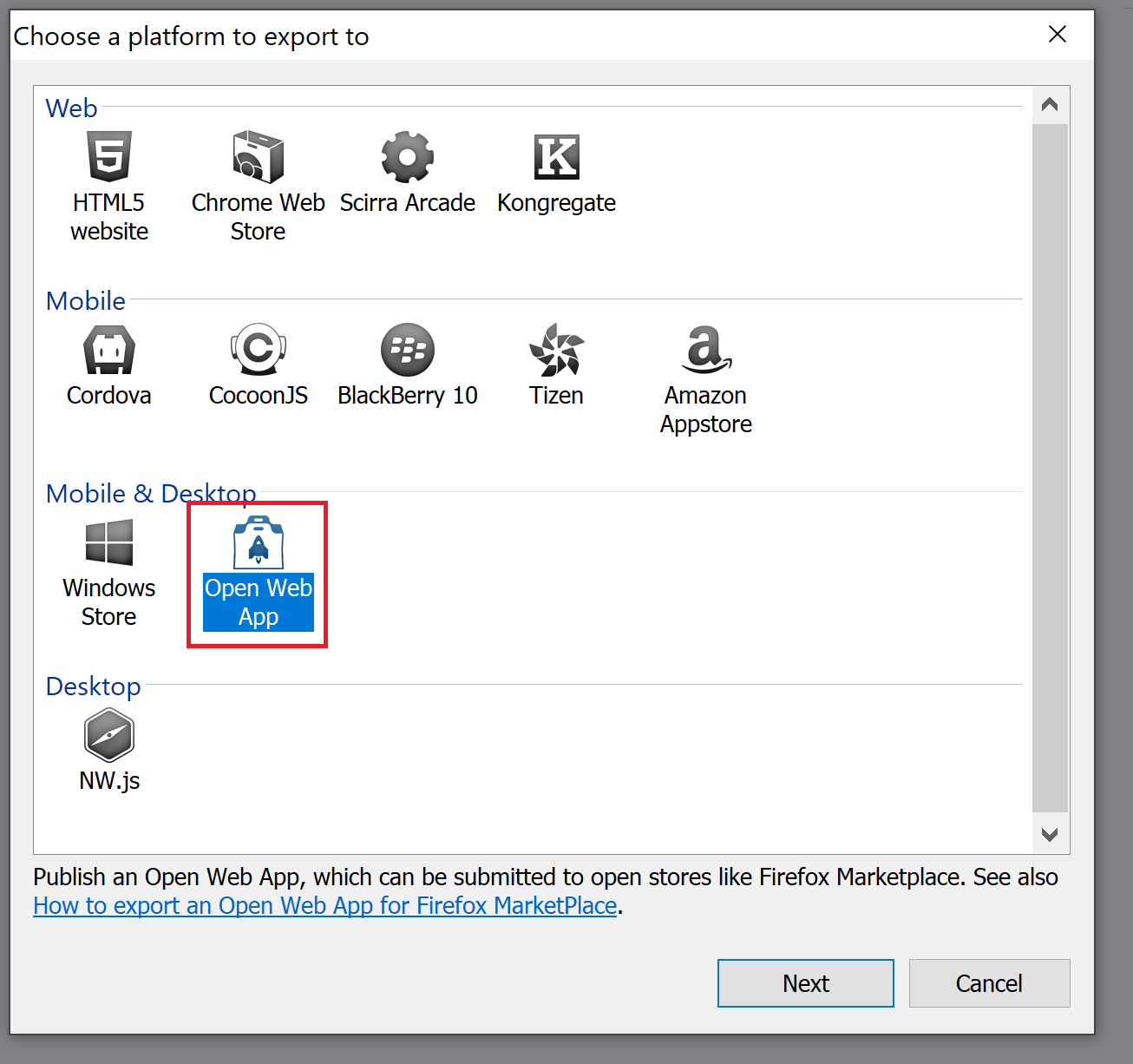Screen dimensions: 1133x1064
Task: Click the Open Web App rocket icon
Action: tap(259, 542)
